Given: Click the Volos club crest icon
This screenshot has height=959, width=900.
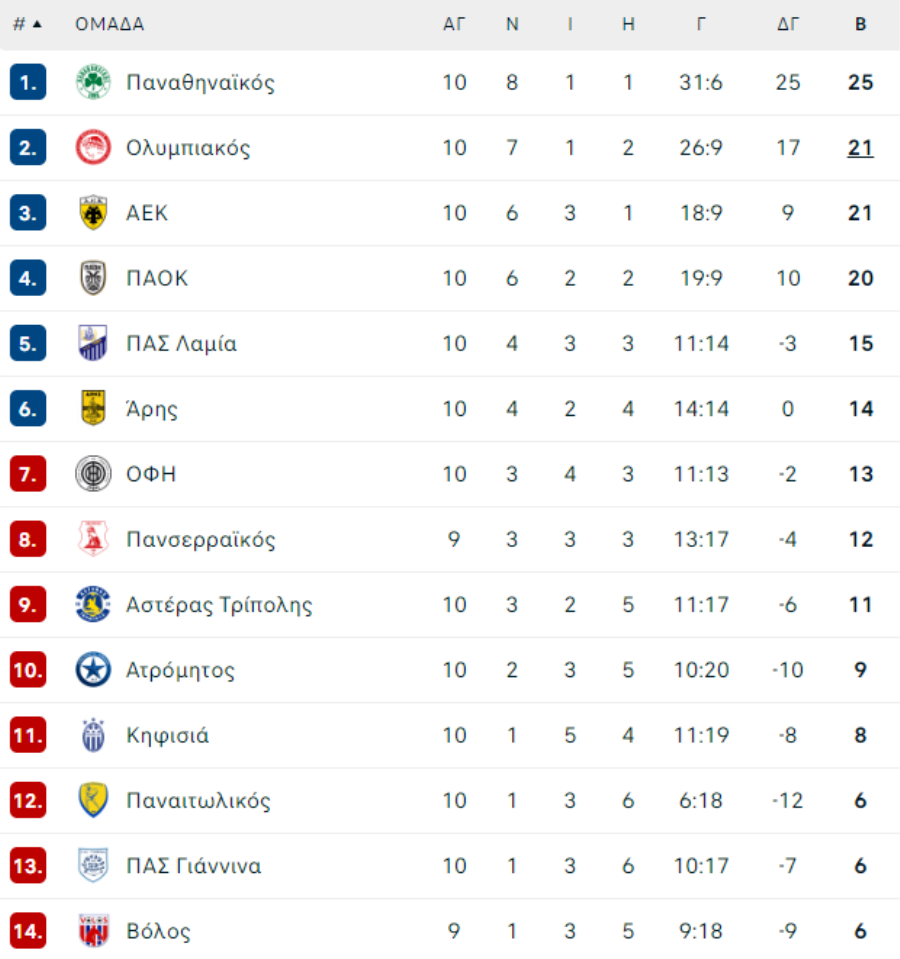Looking at the screenshot, I should click(x=93, y=931).
